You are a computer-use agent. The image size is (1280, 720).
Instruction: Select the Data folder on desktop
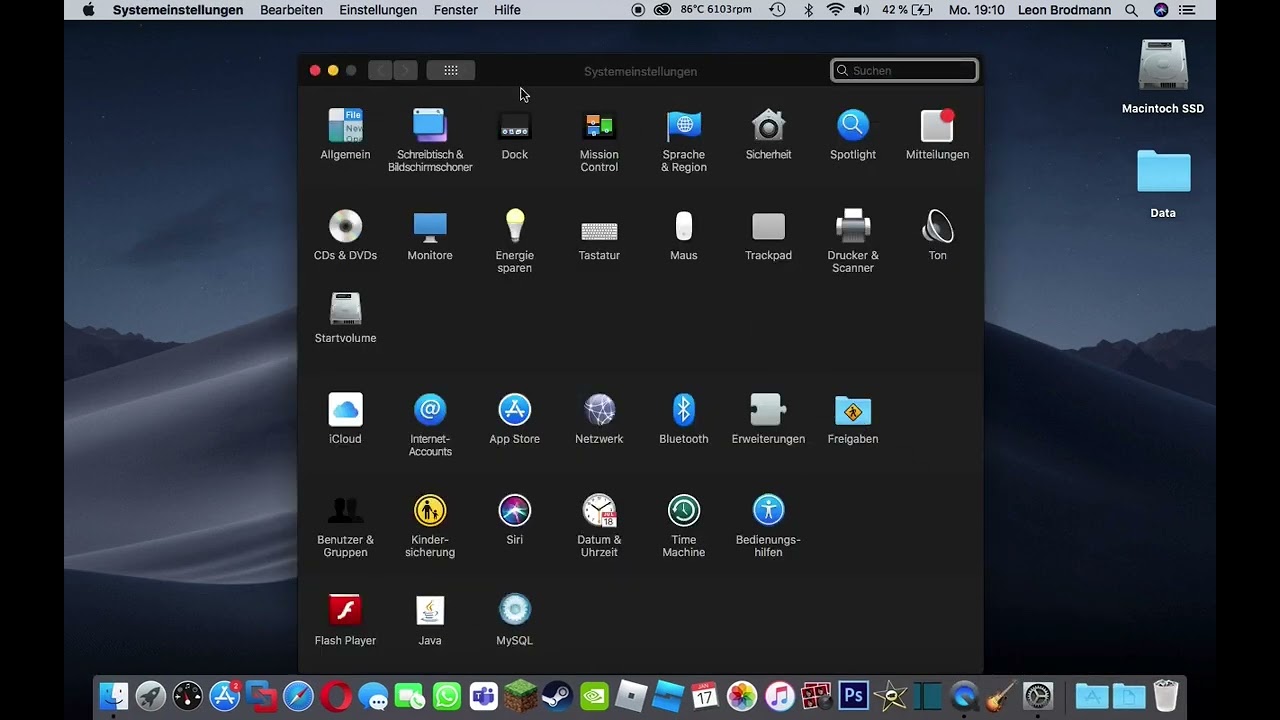click(x=1163, y=184)
